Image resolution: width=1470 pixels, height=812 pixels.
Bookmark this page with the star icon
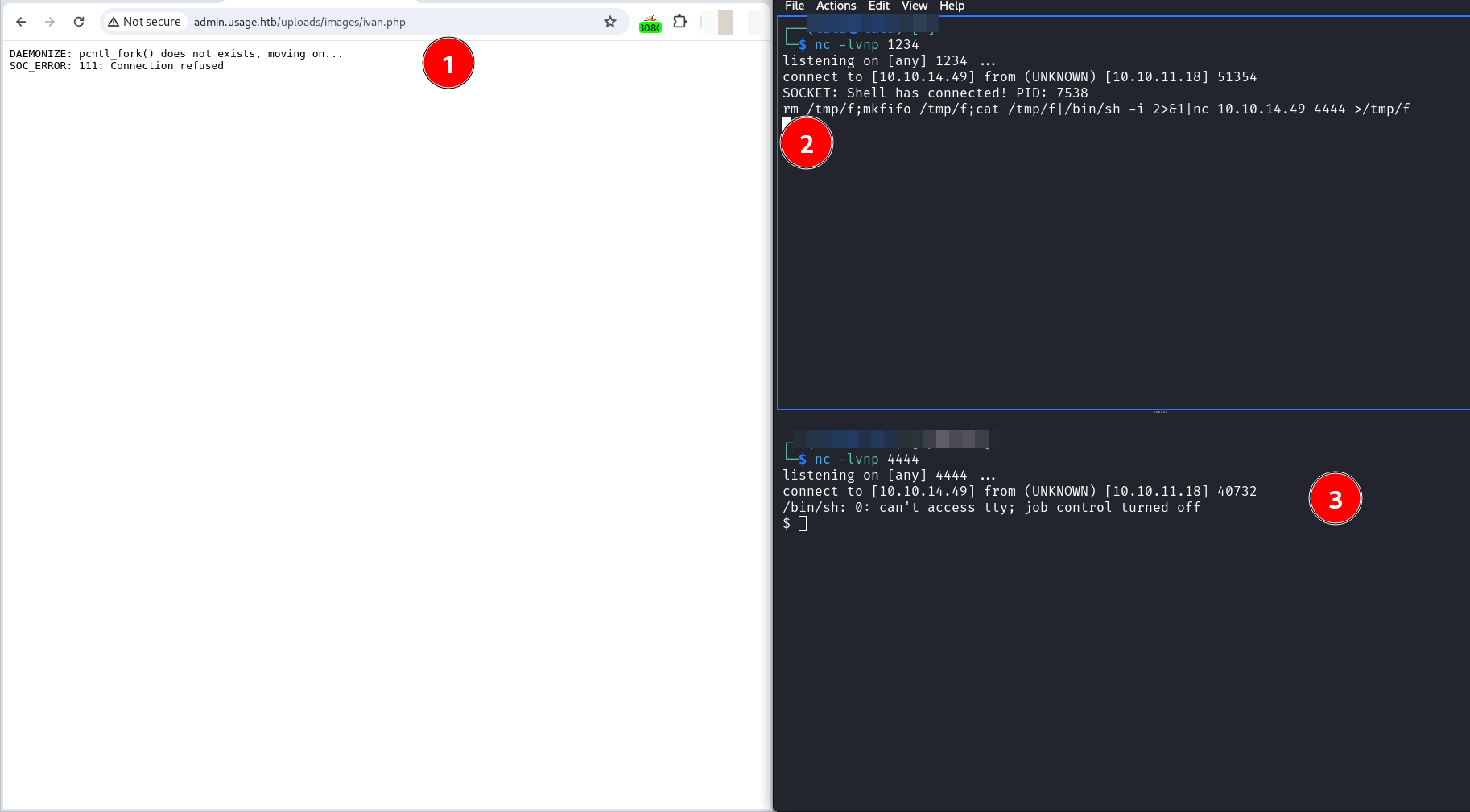coord(610,22)
